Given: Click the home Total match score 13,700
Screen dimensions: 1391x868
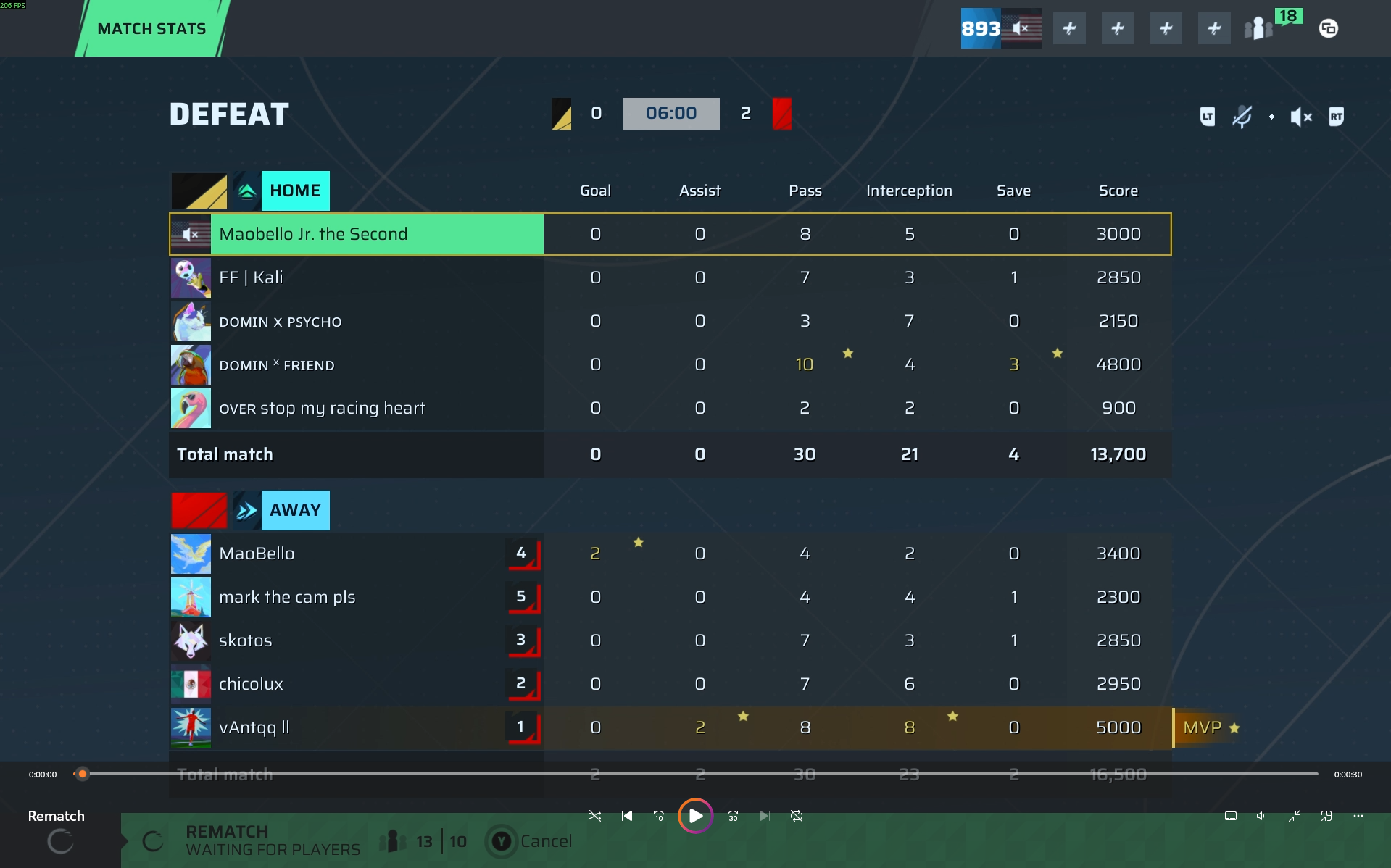Looking at the screenshot, I should pos(1118,454).
